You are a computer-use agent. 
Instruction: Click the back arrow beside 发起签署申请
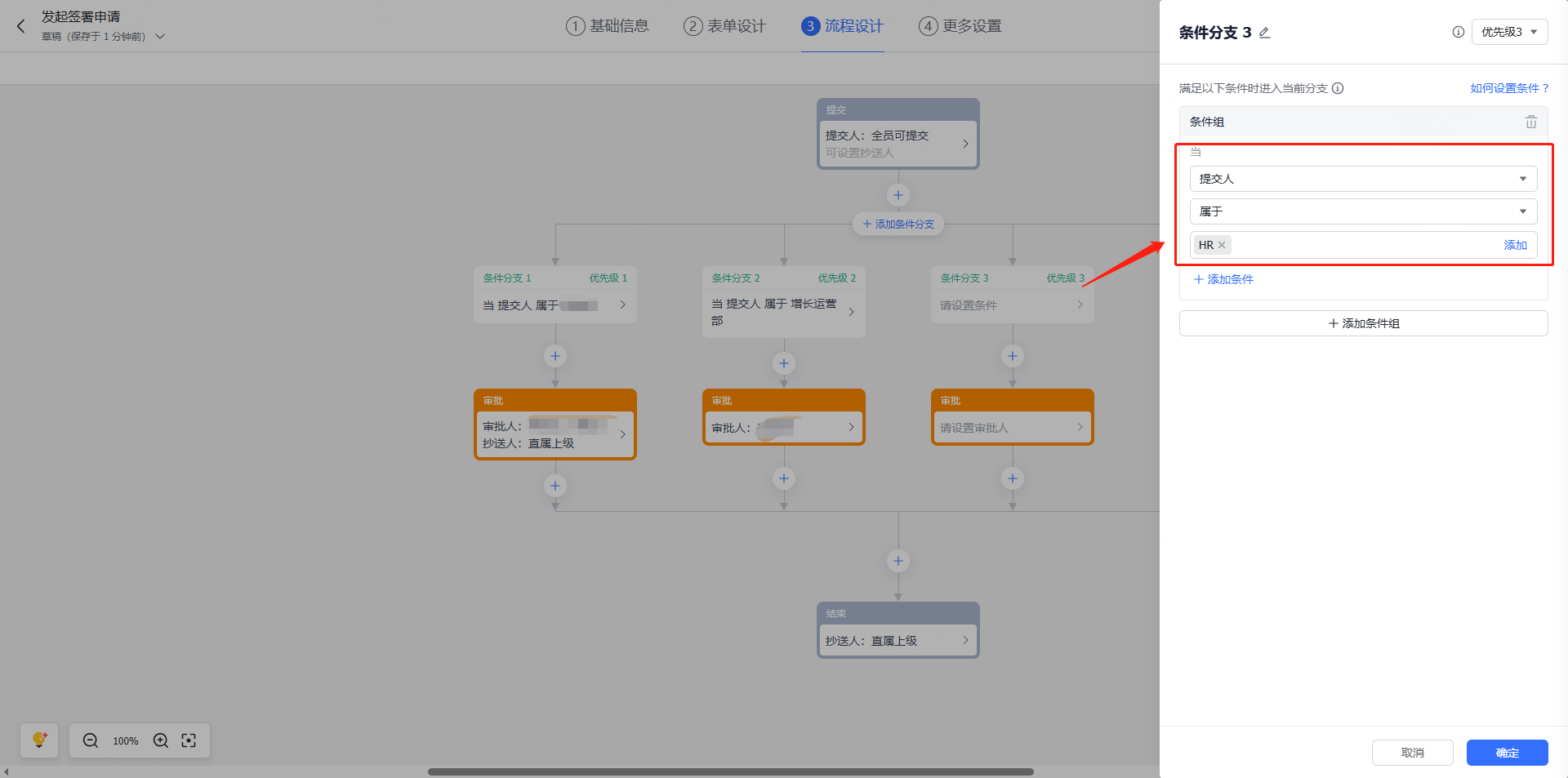click(21, 26)
